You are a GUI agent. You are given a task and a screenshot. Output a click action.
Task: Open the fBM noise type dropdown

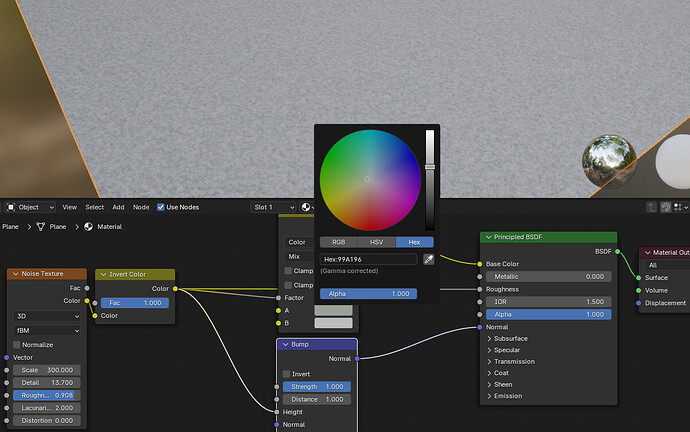[x=47, y=330]
